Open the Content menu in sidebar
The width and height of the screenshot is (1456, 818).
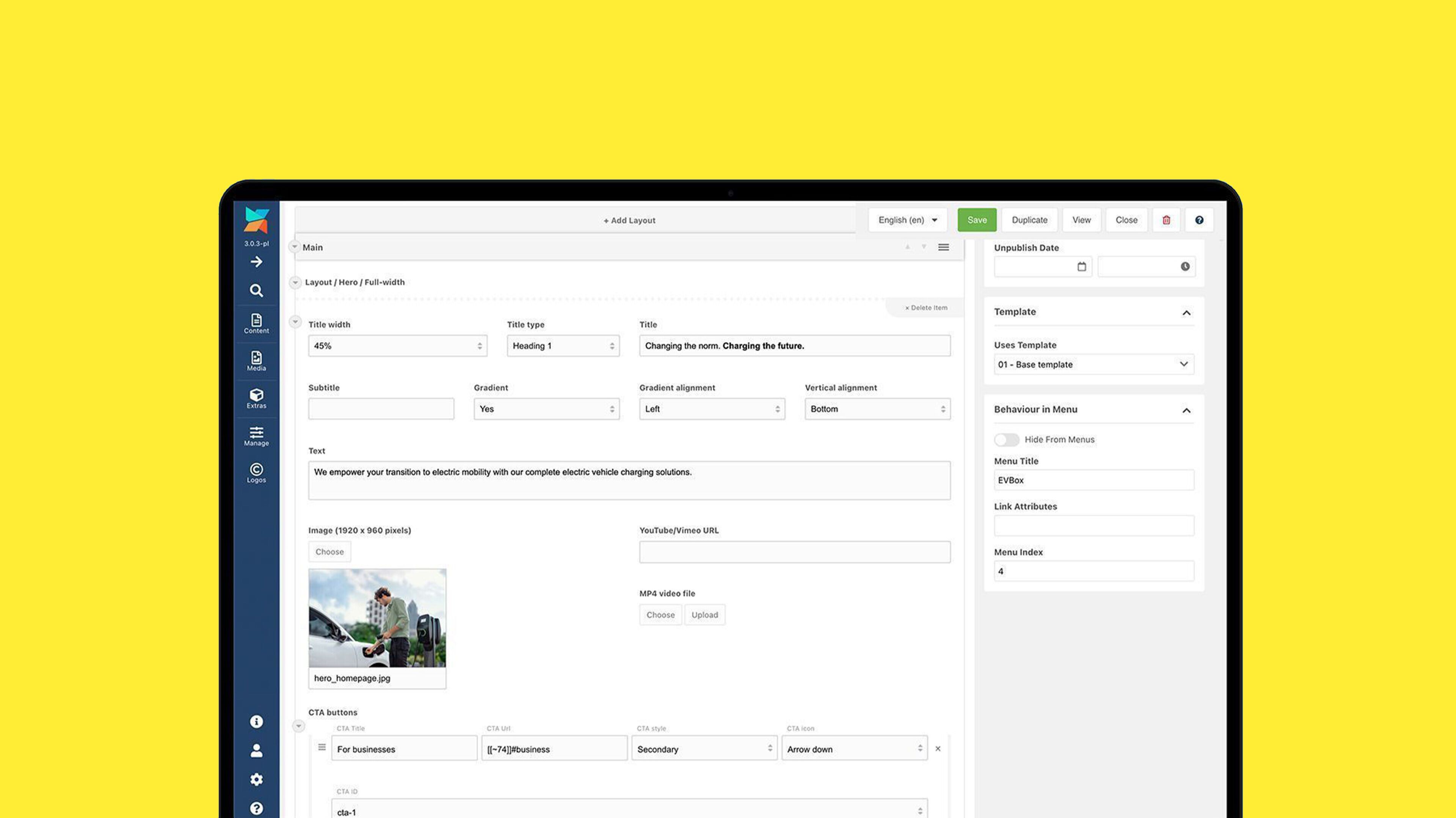click(x=256, y=324)
